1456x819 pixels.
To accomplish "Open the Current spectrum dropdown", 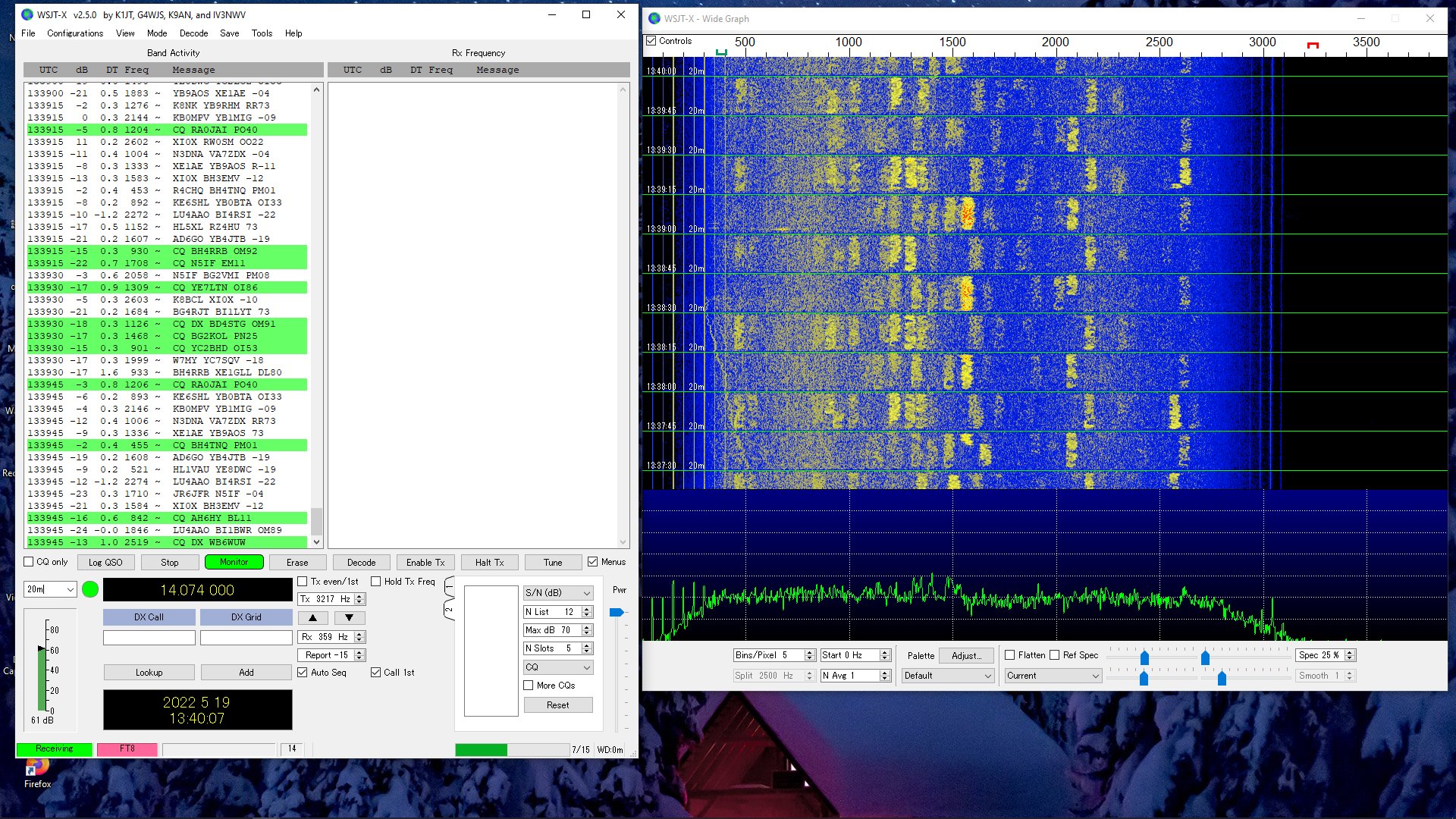I will point(1053,676).
